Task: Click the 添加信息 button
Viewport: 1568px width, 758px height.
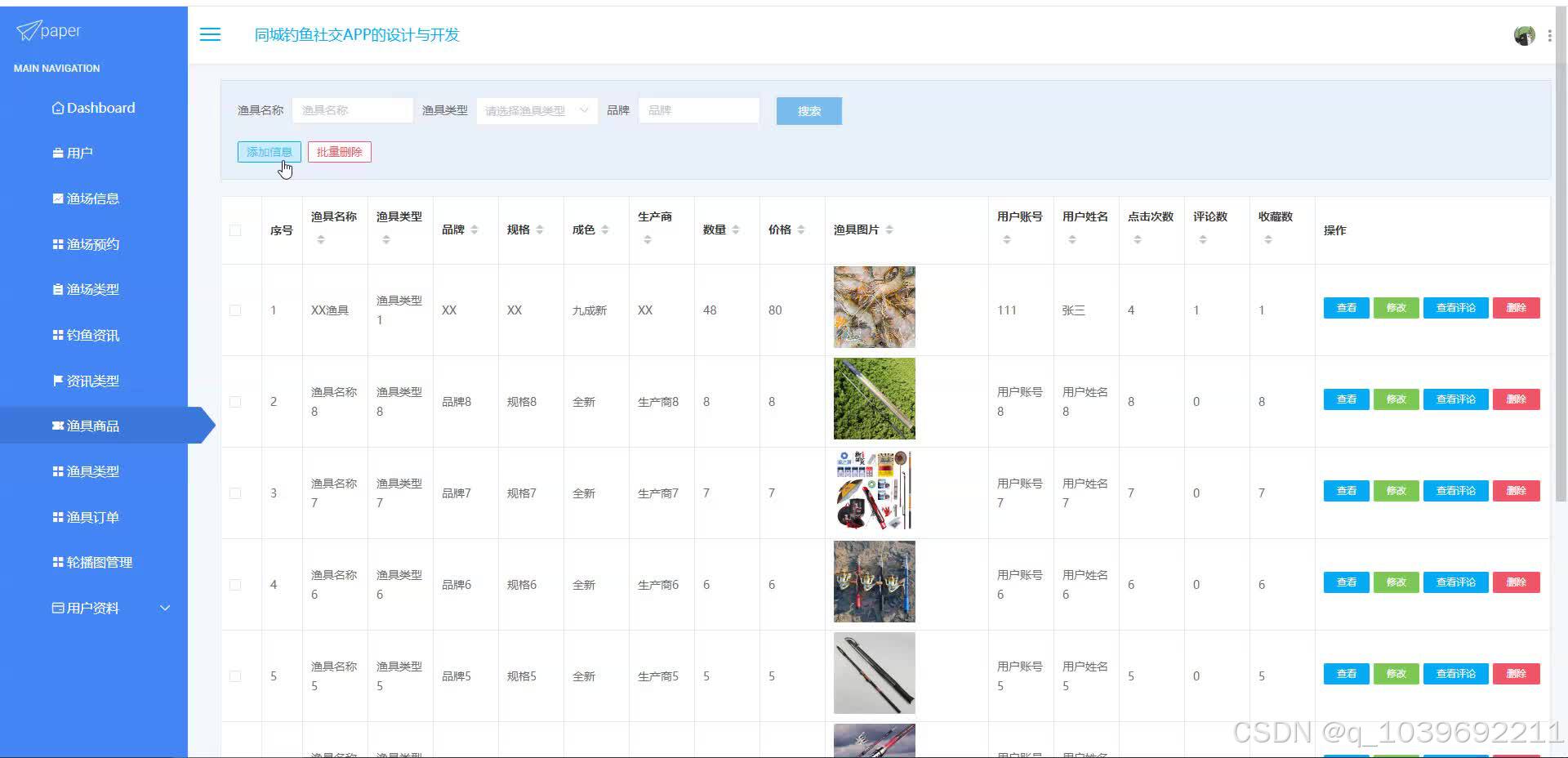Action: tap(269, 152)
